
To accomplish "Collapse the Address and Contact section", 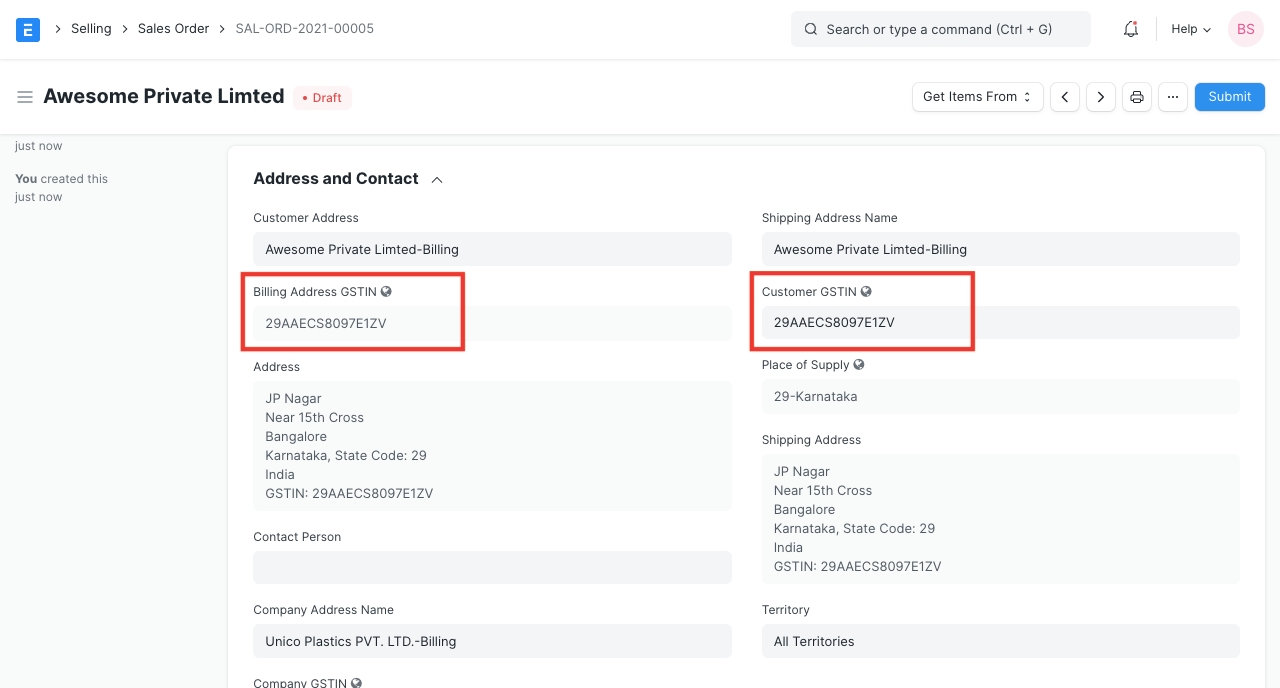I will pyautogui.click(x=437, y=180).
